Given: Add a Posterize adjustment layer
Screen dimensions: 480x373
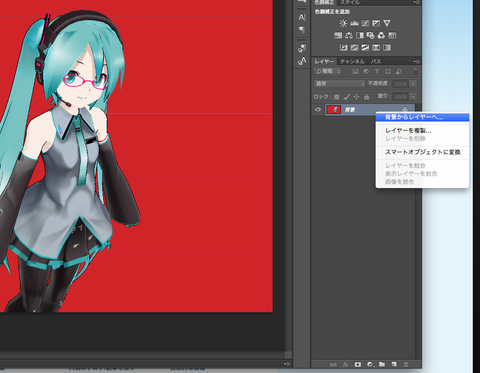Looking at the screenshot, I should click(x=354, y=48).
